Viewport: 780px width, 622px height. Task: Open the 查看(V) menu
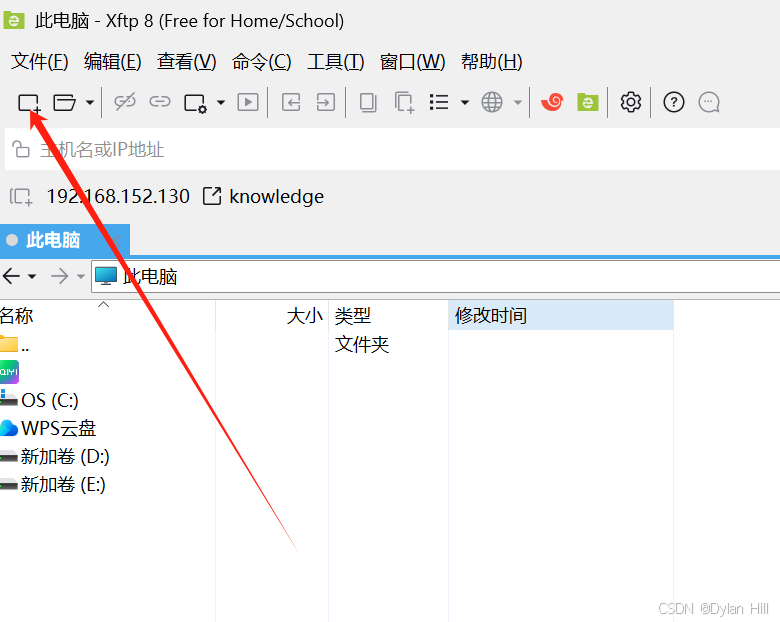187,62
